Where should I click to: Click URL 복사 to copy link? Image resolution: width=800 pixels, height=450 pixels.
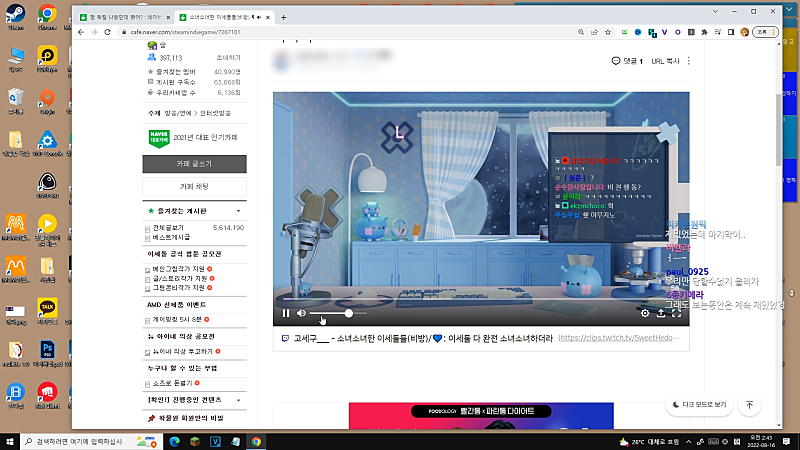pos(665,61)
